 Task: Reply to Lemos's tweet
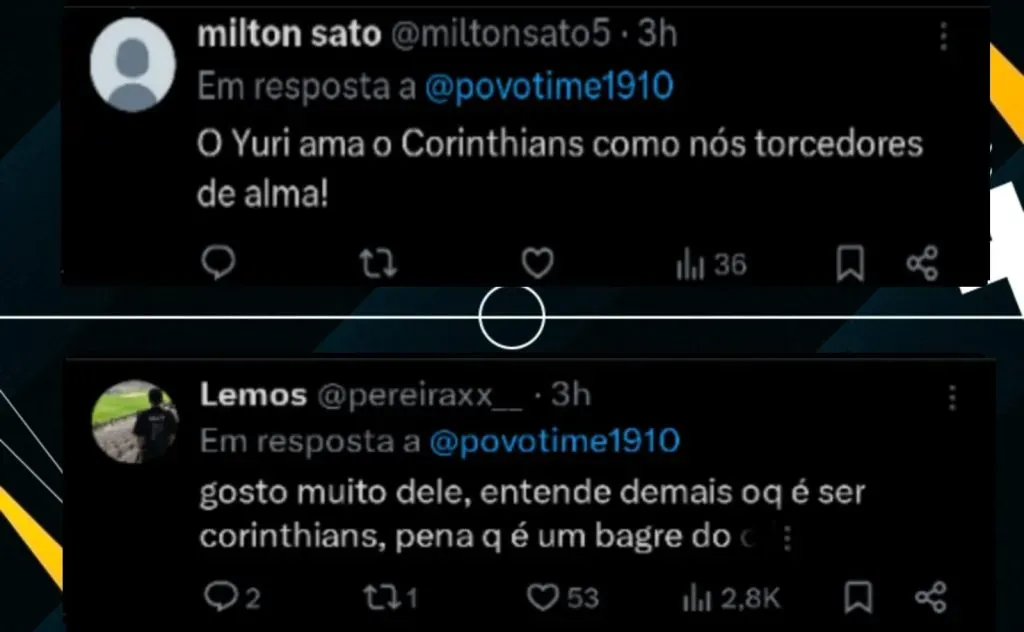[217, 597]
